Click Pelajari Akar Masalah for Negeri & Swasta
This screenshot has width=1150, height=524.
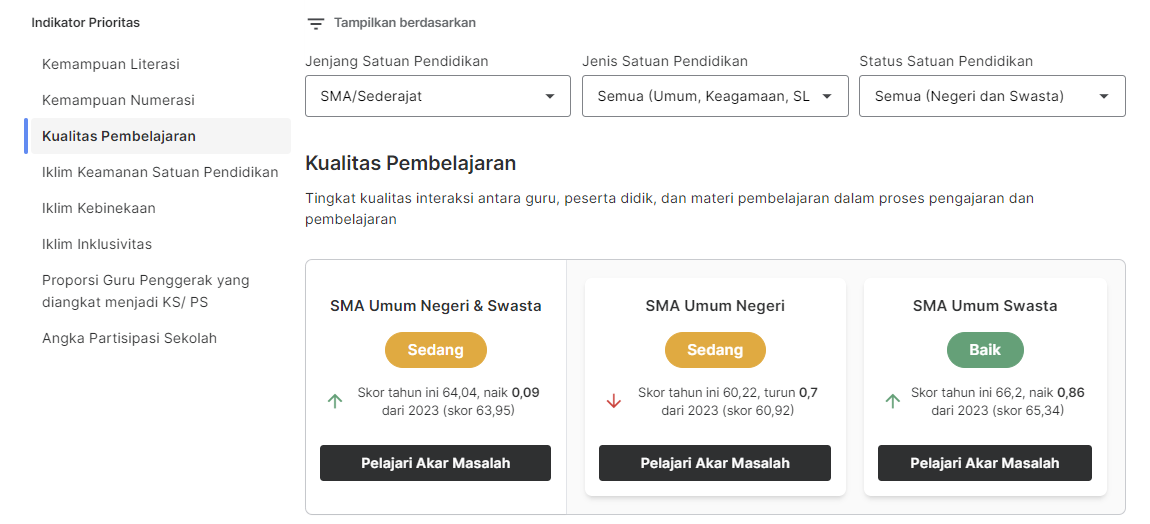pos(436,463)
